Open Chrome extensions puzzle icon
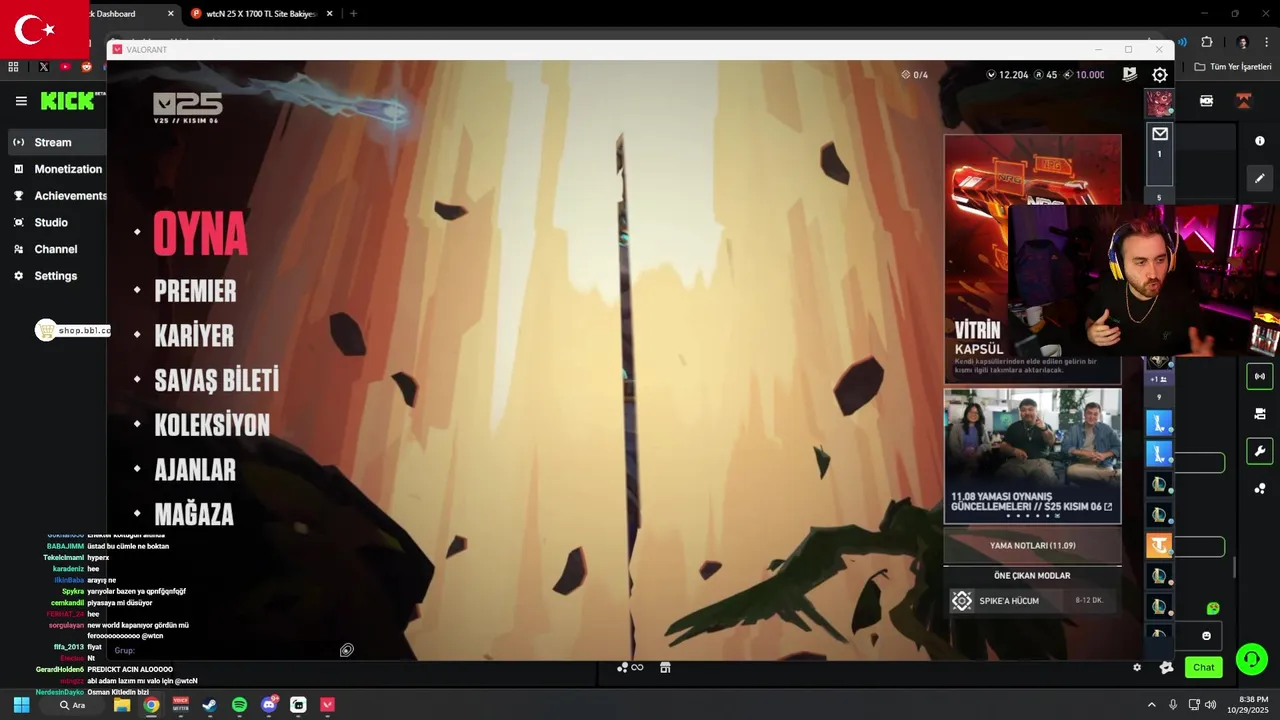The height and width of the screenshot is (720, 1280). (x=1206, y=42)
